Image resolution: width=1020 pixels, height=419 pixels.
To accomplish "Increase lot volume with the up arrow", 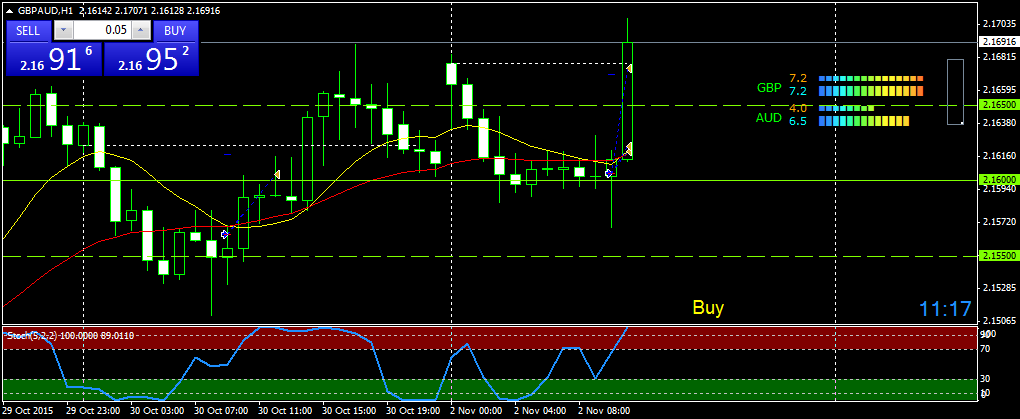I will point(140,30).
